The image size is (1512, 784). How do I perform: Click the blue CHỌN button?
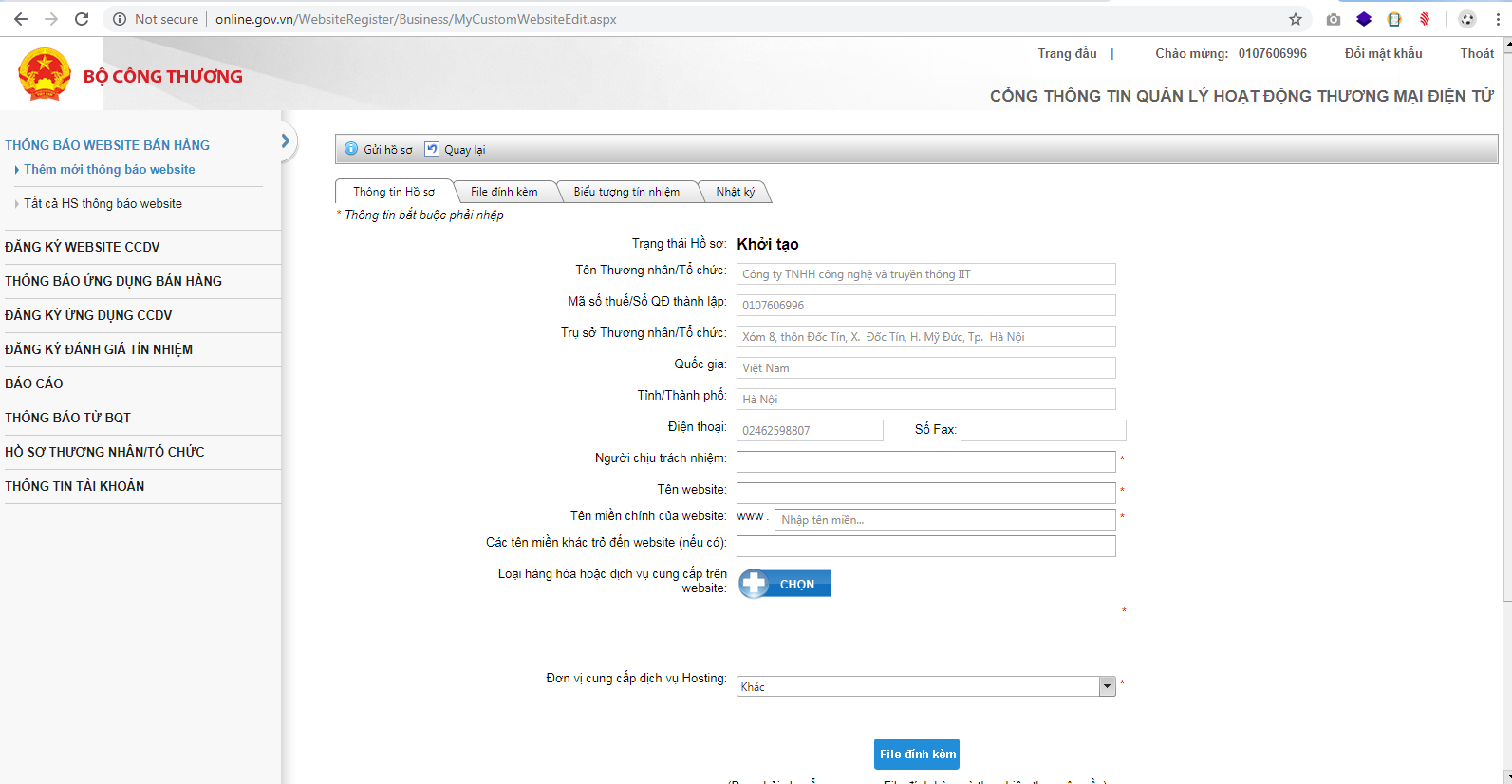click(785, 584)
